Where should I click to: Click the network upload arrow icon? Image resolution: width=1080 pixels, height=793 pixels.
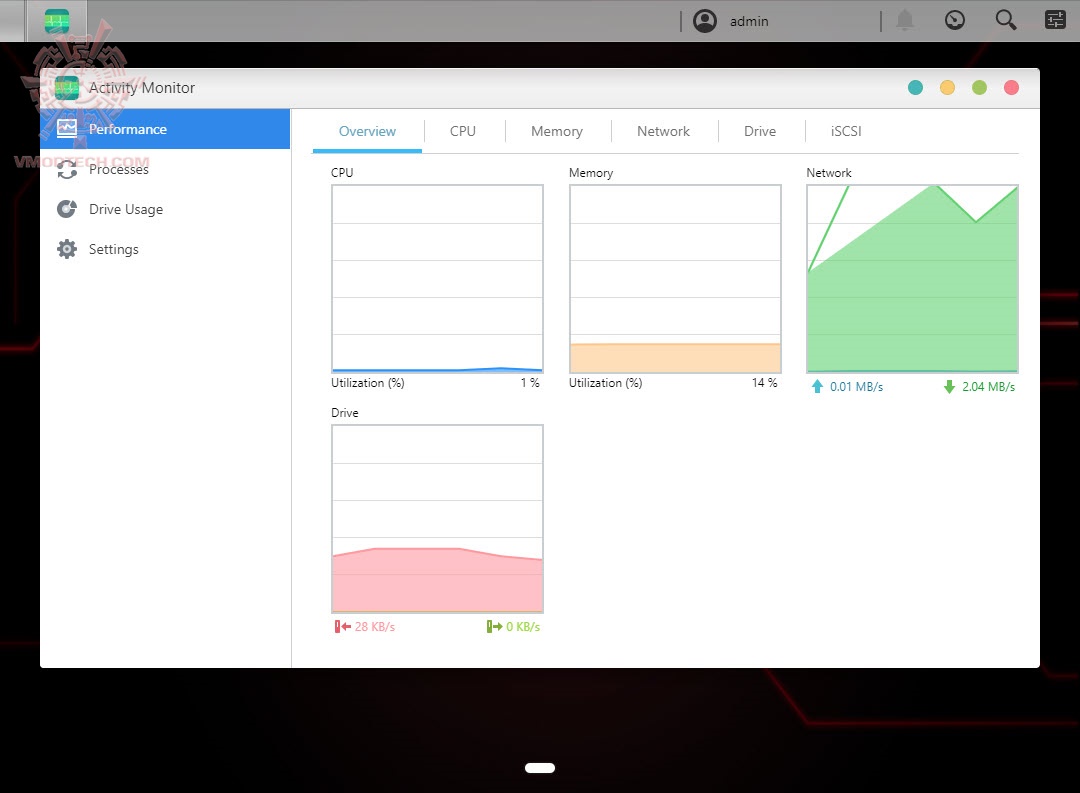(817, 387)
